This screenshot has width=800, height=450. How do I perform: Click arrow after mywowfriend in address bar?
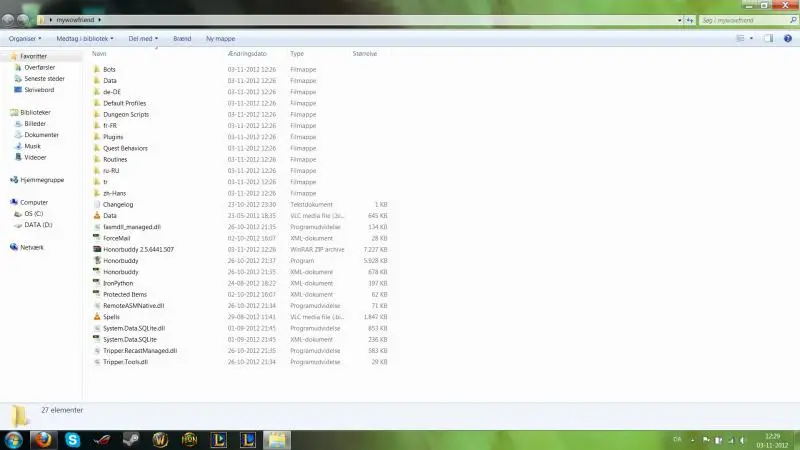point(99,20)
